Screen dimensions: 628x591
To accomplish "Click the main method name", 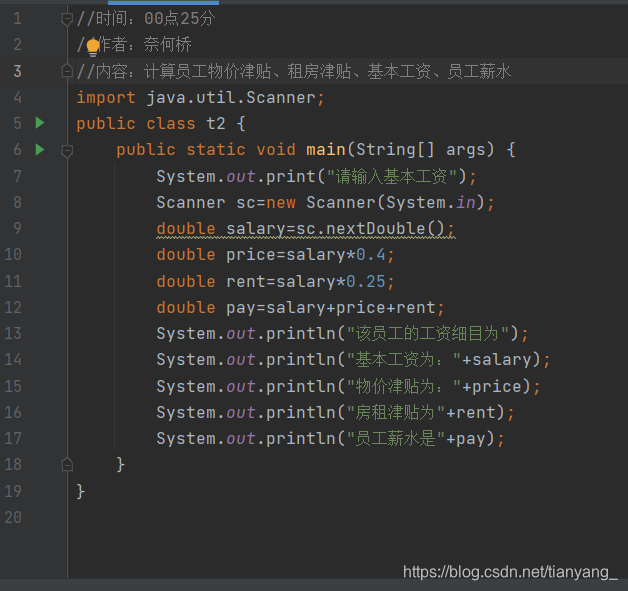I will pos(326,150).
